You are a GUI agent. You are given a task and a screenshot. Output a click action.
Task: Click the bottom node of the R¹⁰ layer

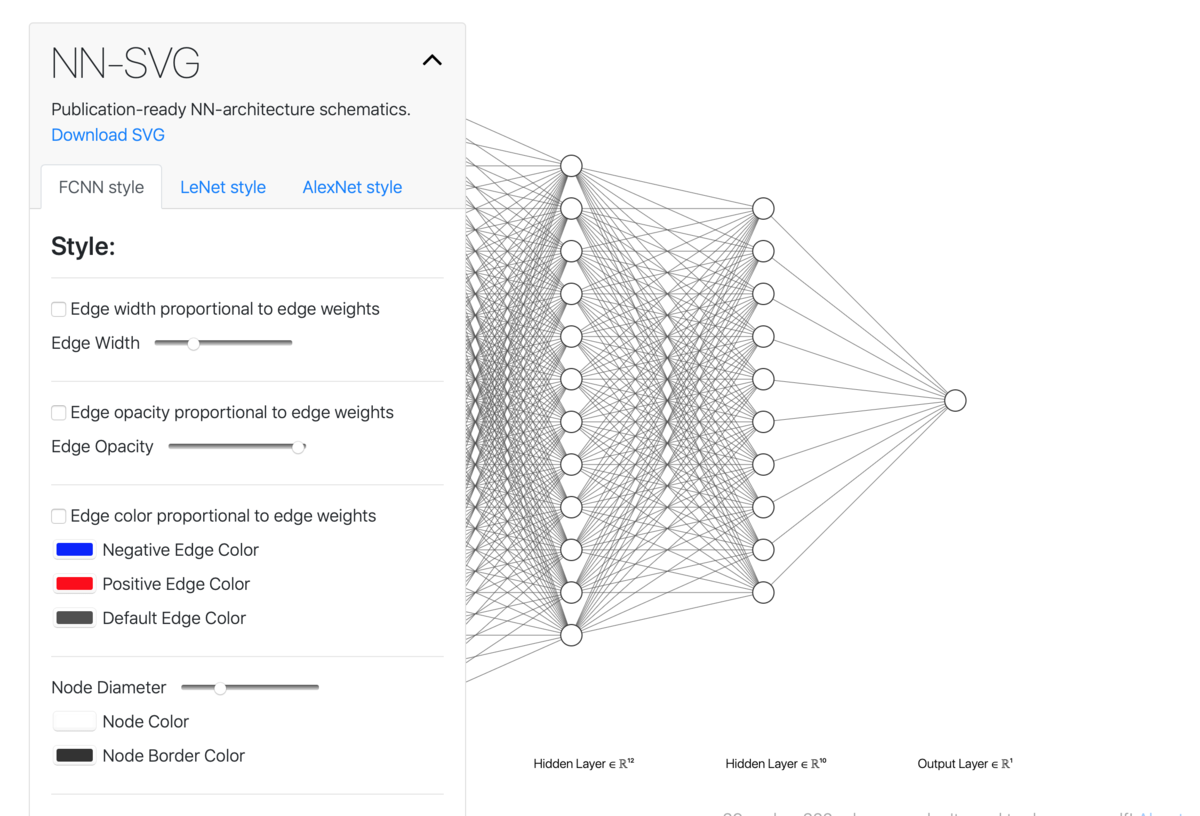763,592
